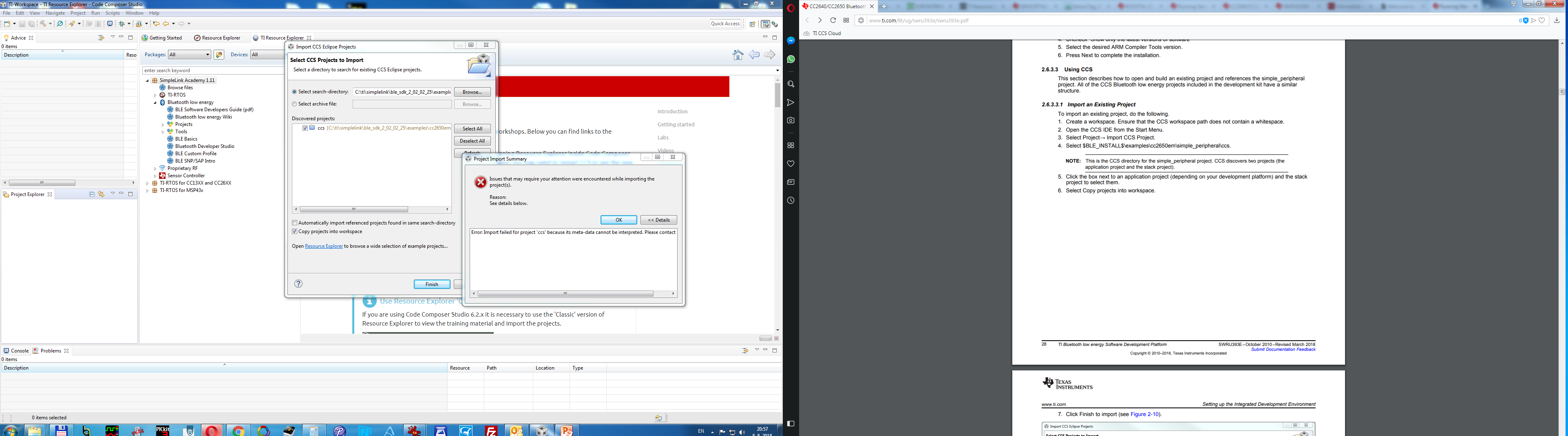The image size is (1568, 436).
Task: Click the Debug bug icon in CCS toolbar
Action: (122, 24)
